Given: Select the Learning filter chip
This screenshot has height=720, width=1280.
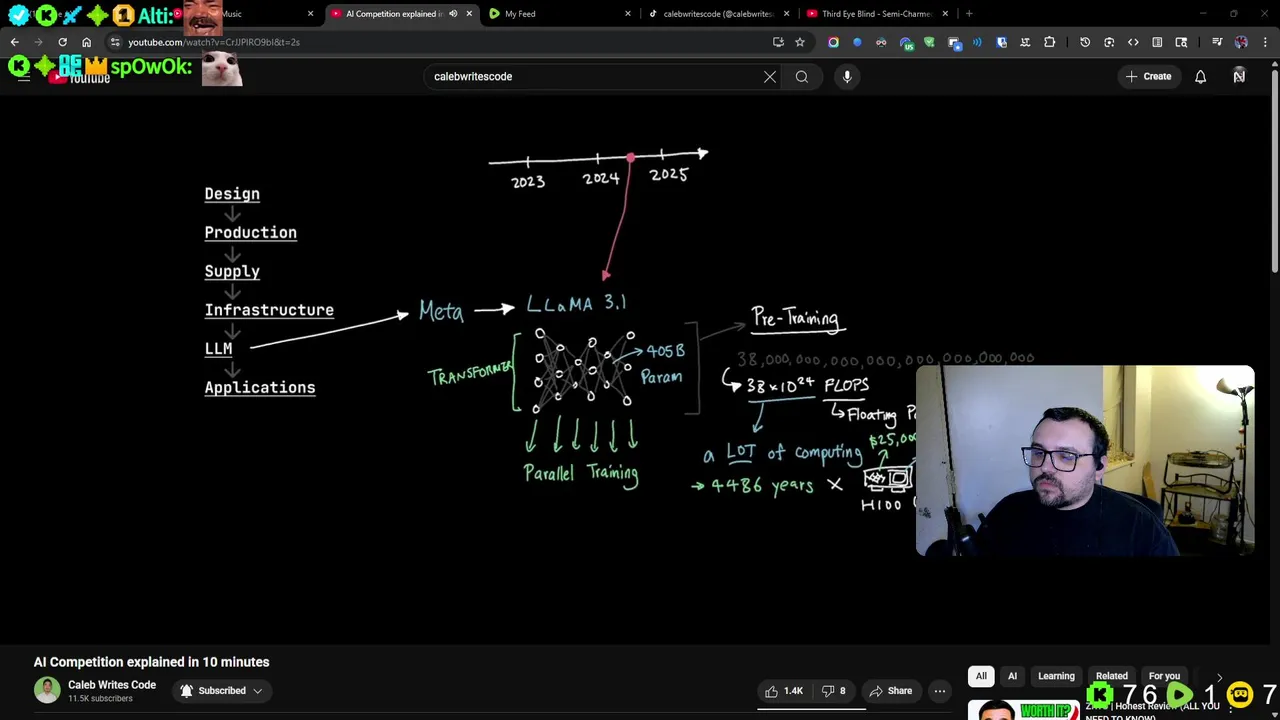Looking at the screenshot, I should click(x=1056, y=676).
